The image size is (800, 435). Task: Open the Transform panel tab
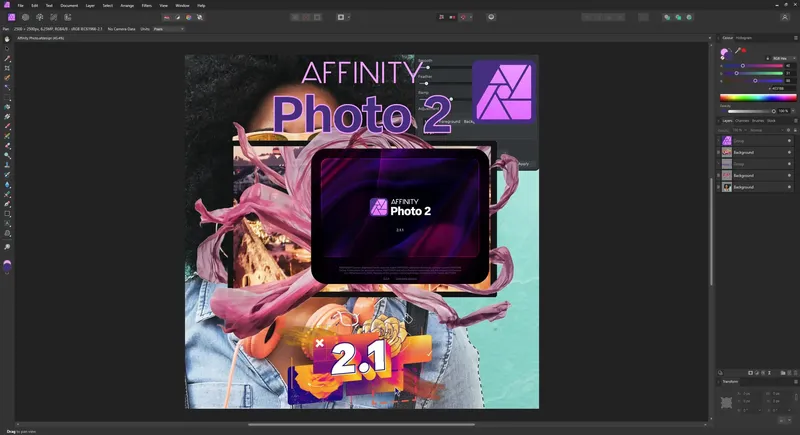click(730, 381)
